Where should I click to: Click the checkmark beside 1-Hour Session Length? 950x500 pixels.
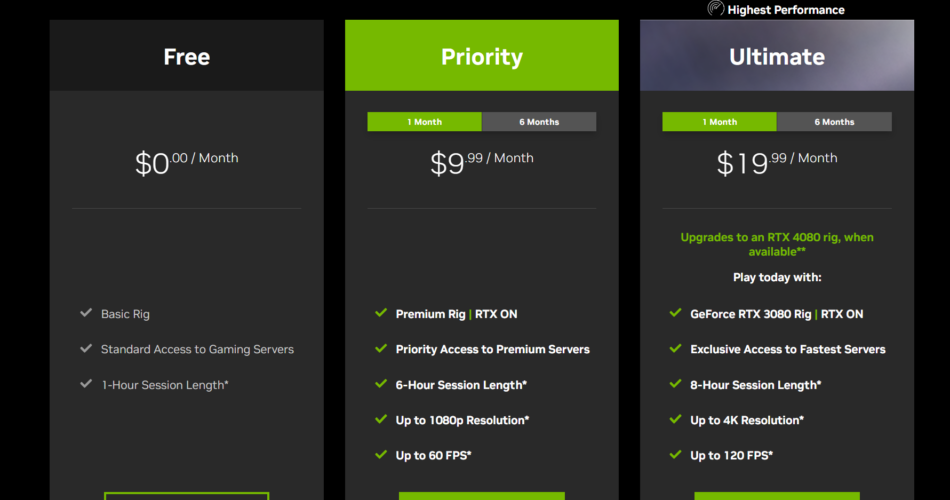(x=86, y=384)
